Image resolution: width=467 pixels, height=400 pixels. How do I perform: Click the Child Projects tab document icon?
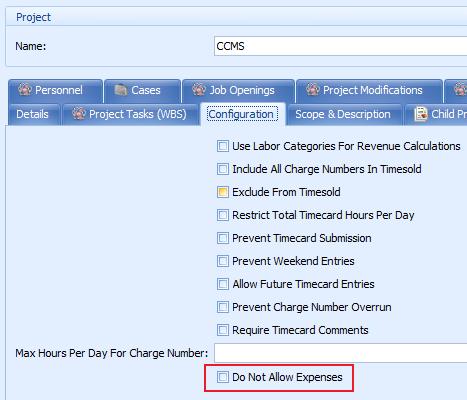421,114
